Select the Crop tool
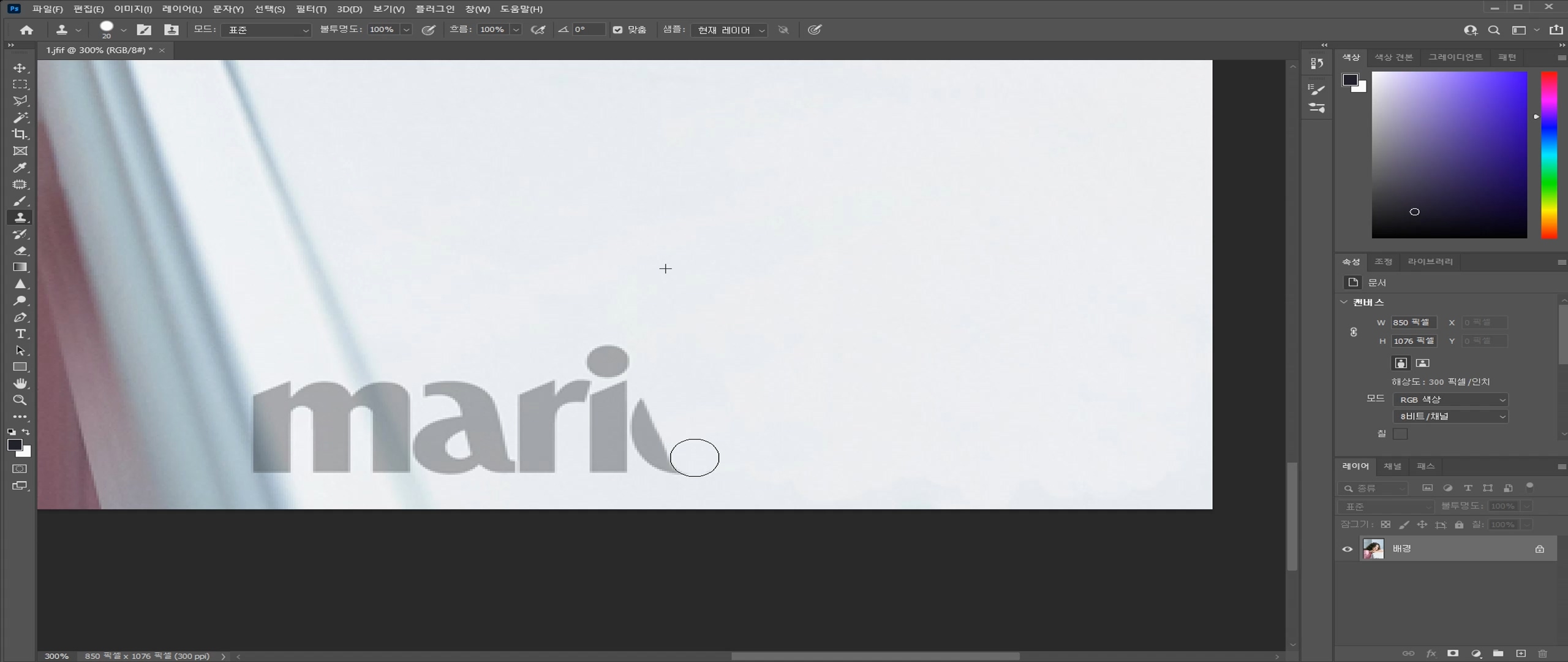1568x662 pixels. (20, 134)
